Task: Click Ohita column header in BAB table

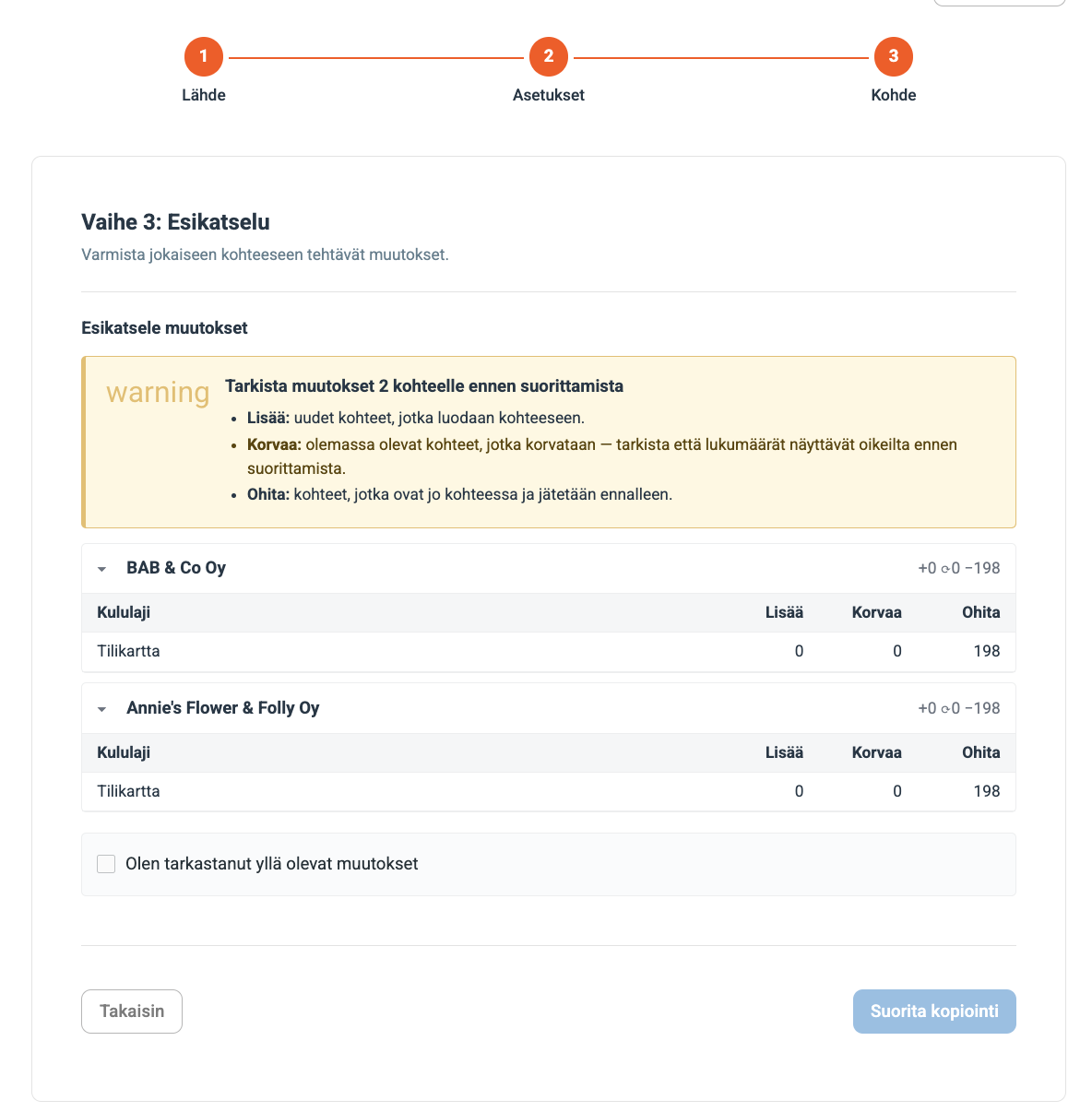Action: pos(981,612)
